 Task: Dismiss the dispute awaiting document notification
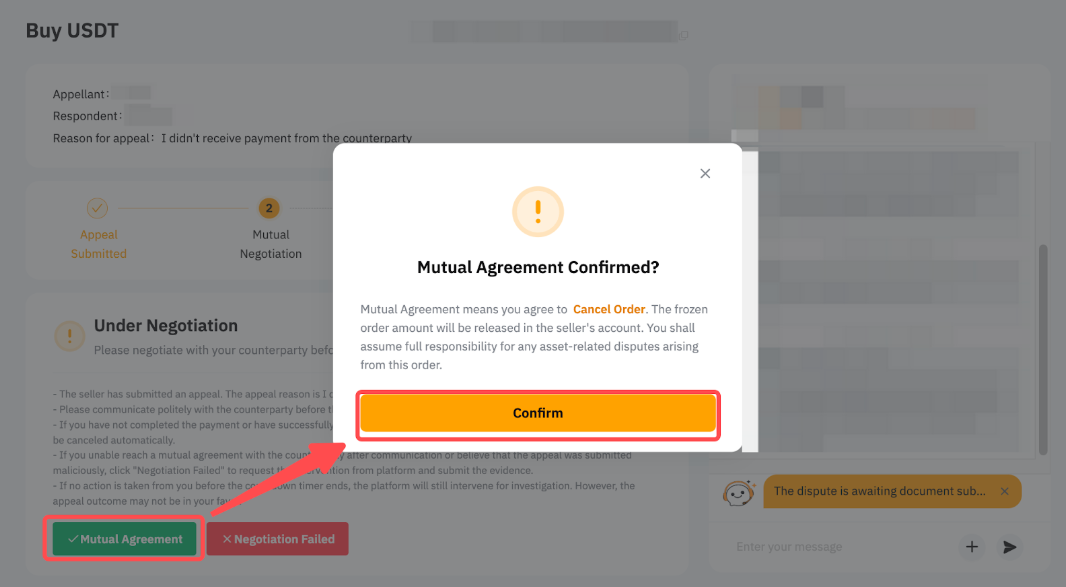1004,491
